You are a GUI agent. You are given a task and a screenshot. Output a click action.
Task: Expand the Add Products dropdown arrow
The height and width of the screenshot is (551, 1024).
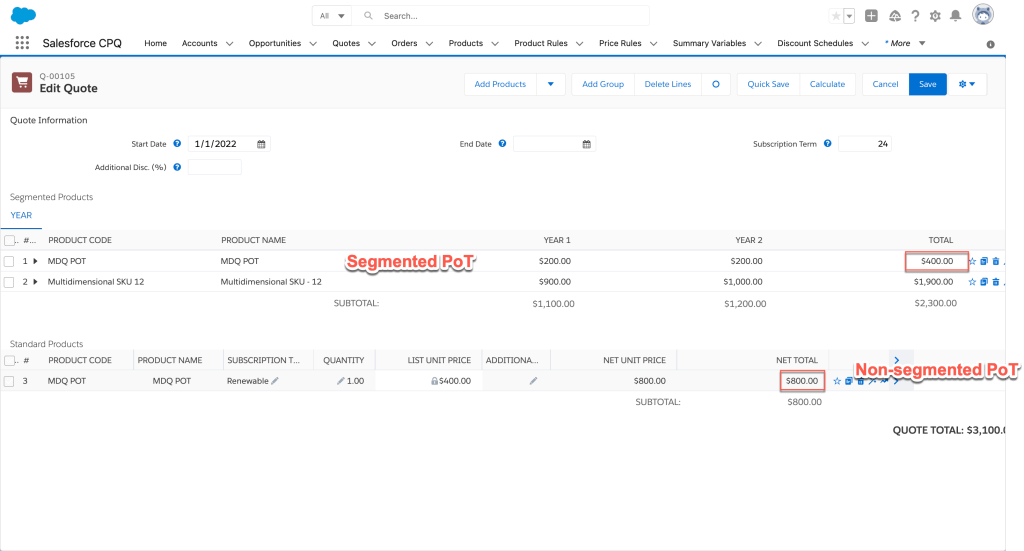point(550,84)
